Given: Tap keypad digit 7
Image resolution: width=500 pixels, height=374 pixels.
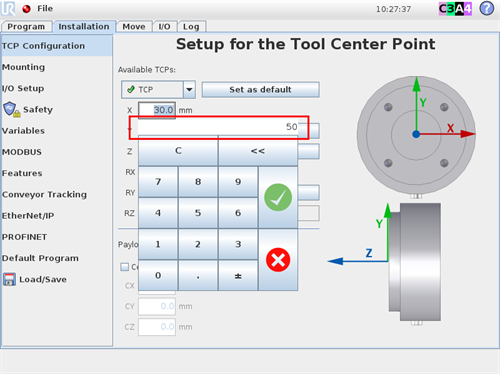Looking at the screenshot, I should click(x=158, y=182).
